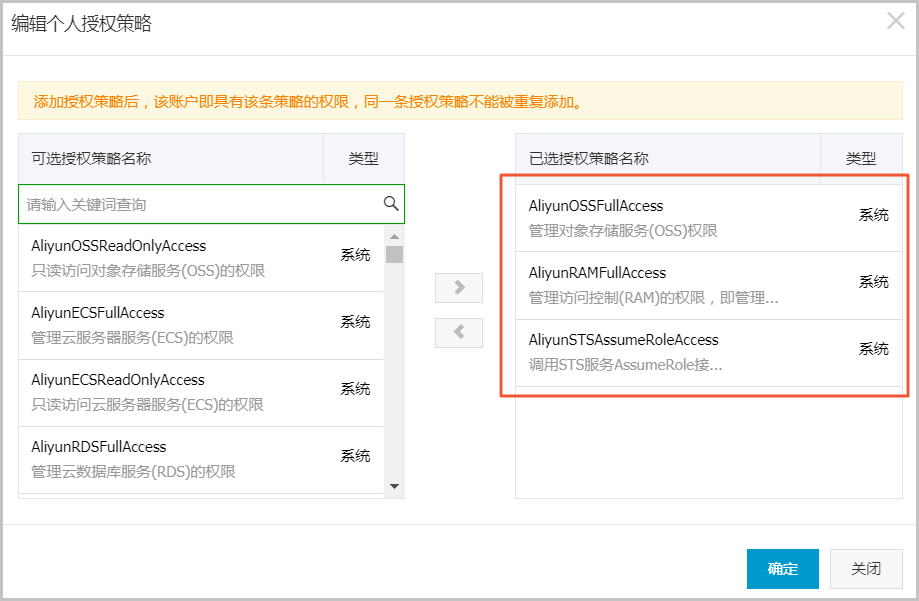Click the right arrow to add policy

459,288
